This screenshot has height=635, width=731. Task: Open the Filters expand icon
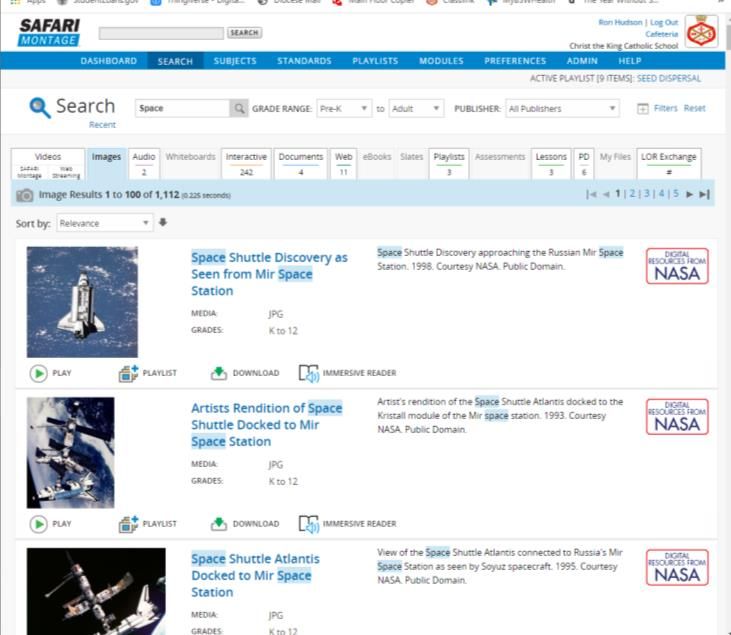point(642,109)
